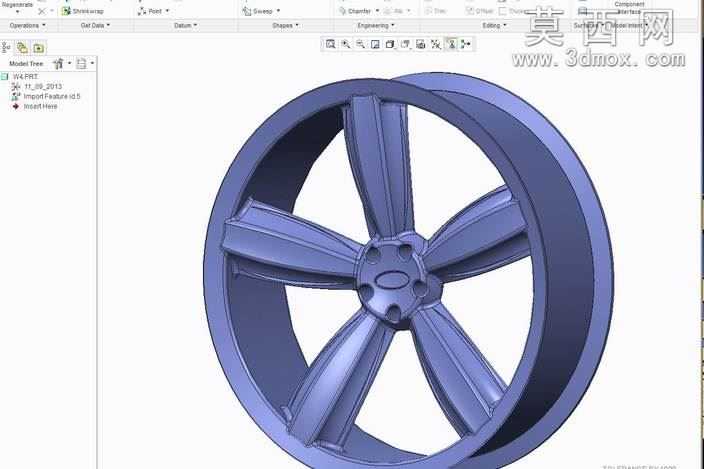Open the Display Style icon
704x469 pixels.
(390, 44)
